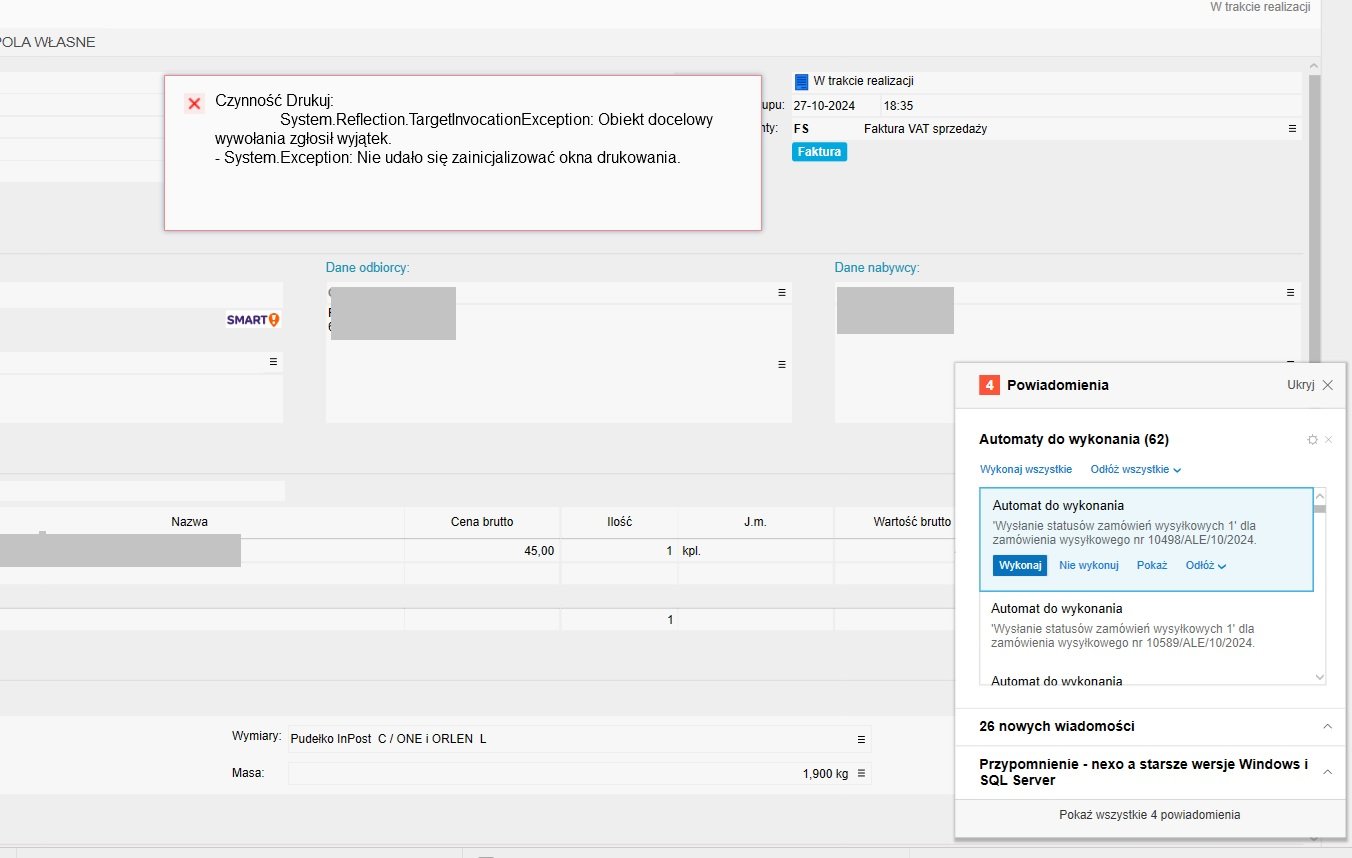The width and height of the screenshot is (1352, 858).
Task: Open the Faktura VAT sprzedaży list menu
Action: 1292,129
